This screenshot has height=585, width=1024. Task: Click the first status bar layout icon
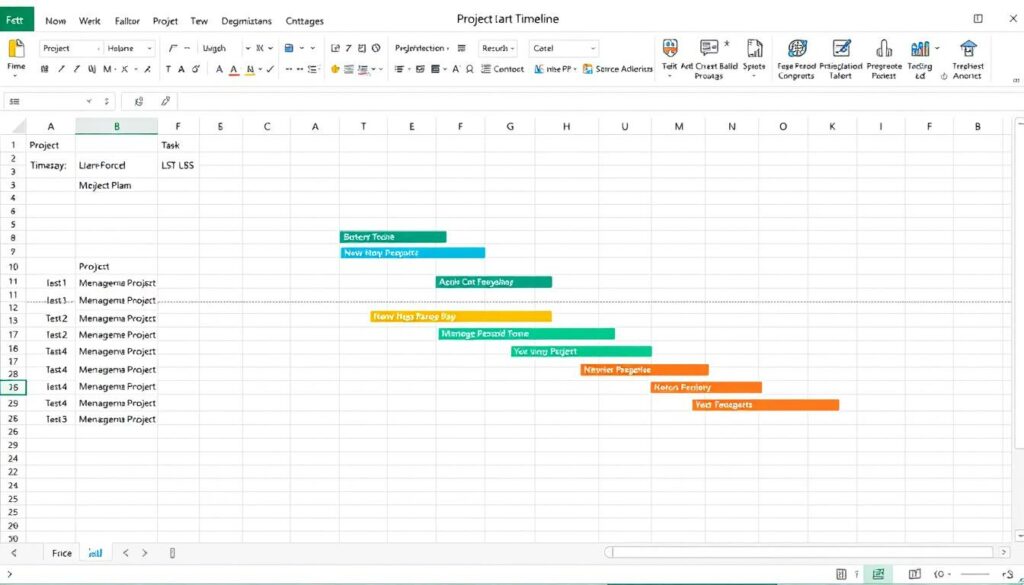841,574
